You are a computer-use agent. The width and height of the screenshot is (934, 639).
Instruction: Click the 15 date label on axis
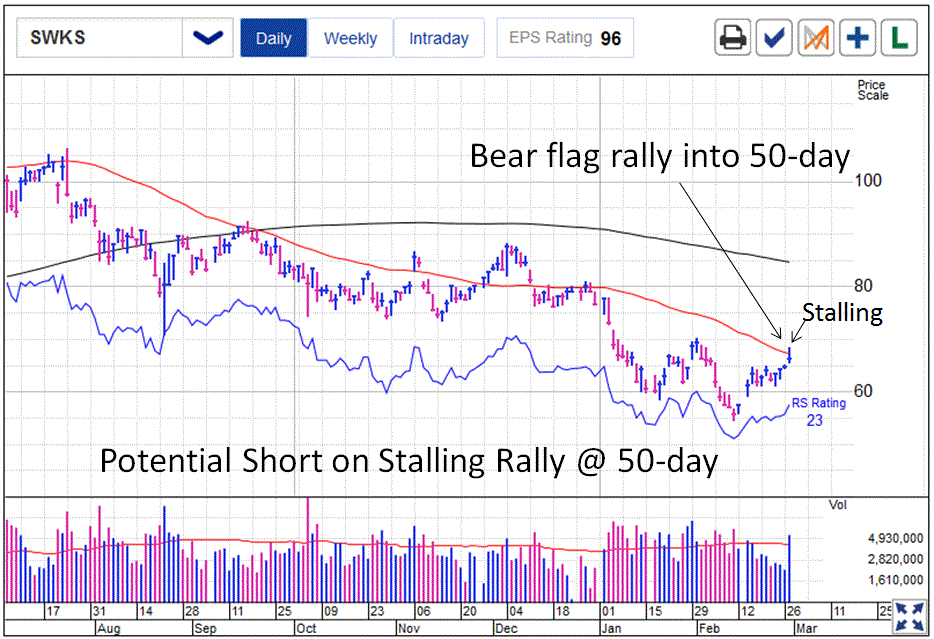tap(655, 611)
